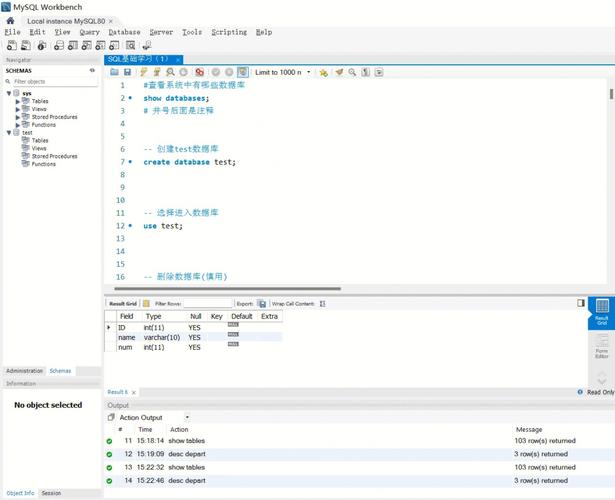Create a new view using toolbar icon
The image size is (615, 500).
[x=87, y=45]
